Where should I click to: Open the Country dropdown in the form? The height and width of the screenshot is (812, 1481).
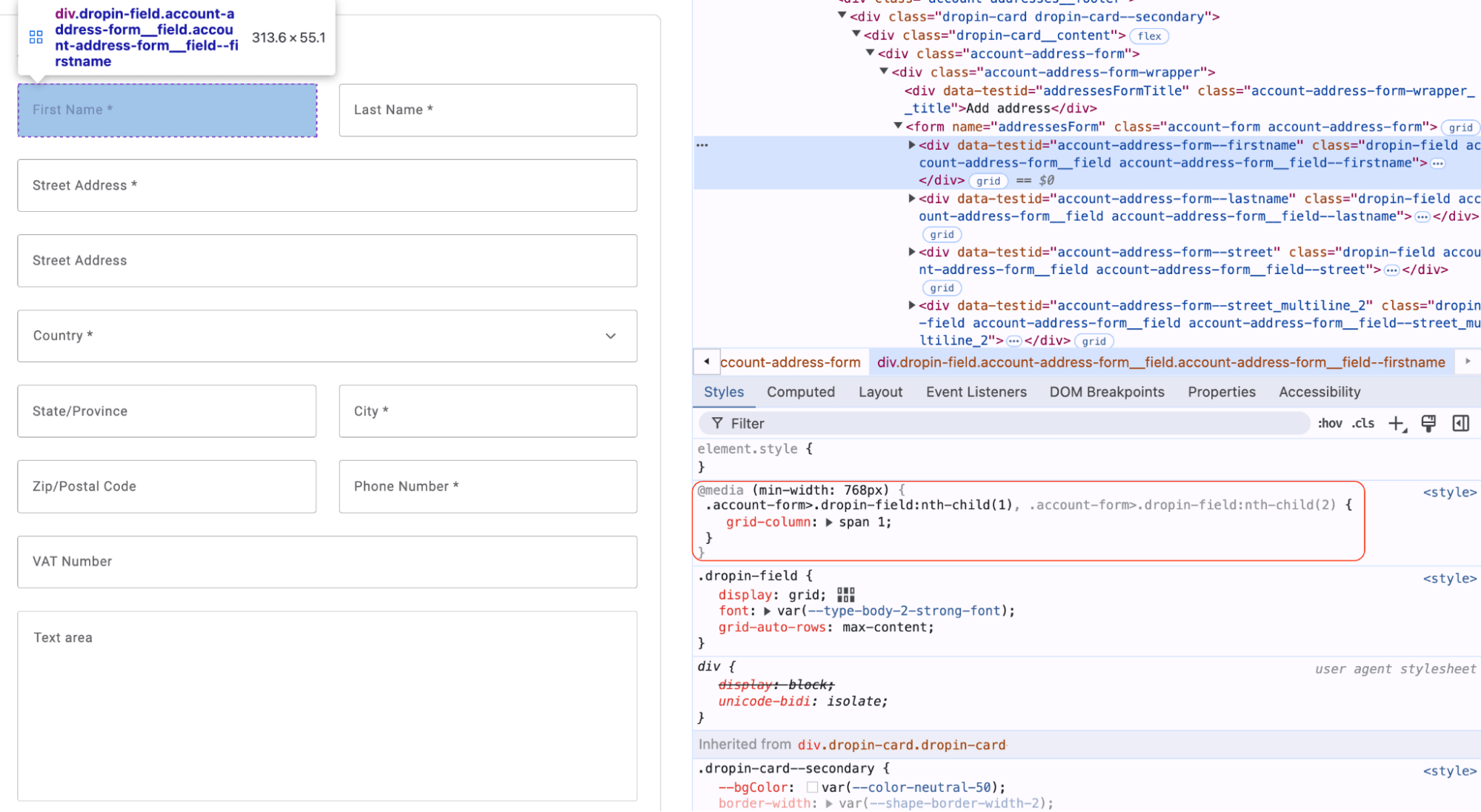[610, 336]
